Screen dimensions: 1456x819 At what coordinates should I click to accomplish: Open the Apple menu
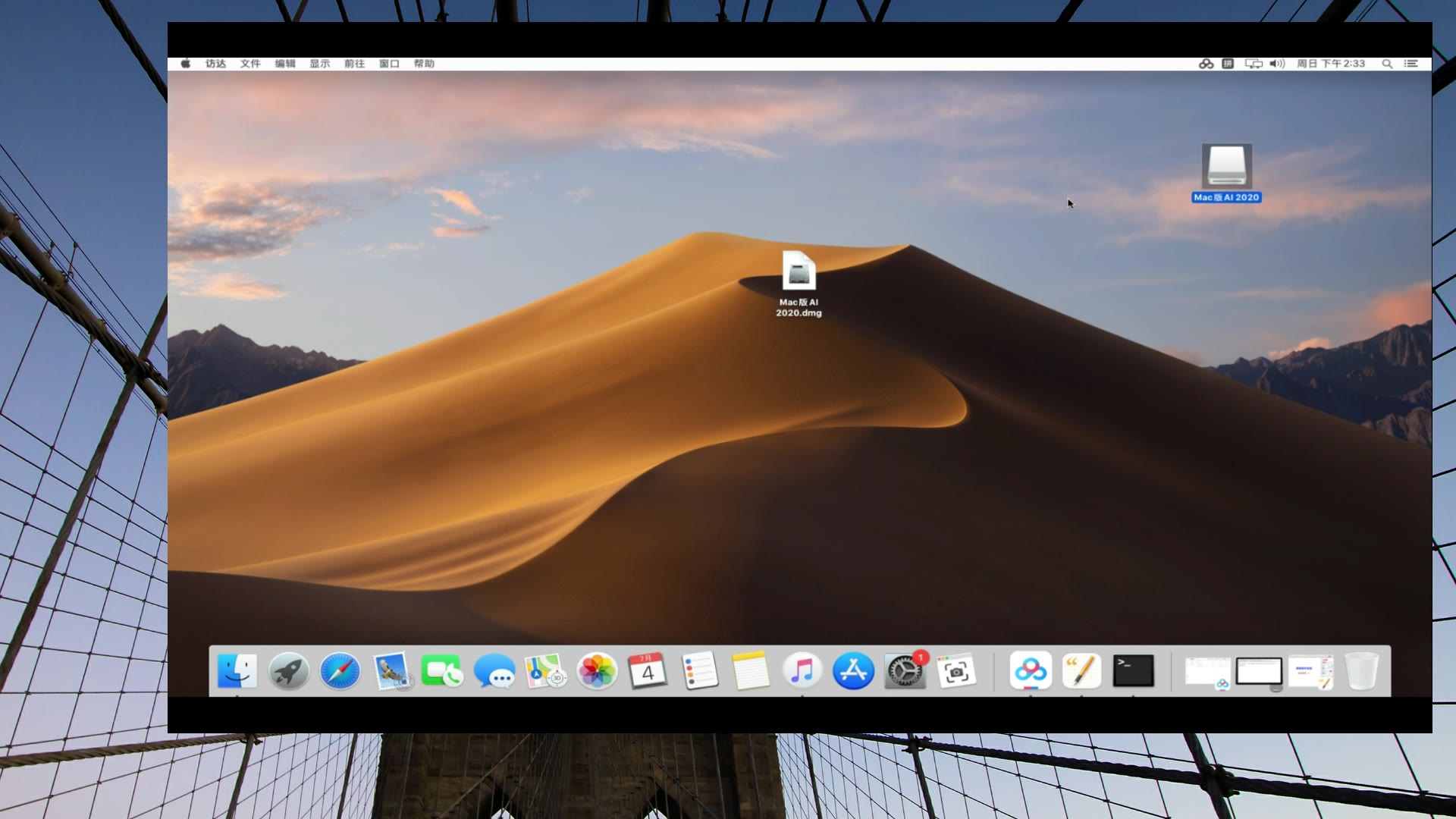coord(186,64)
